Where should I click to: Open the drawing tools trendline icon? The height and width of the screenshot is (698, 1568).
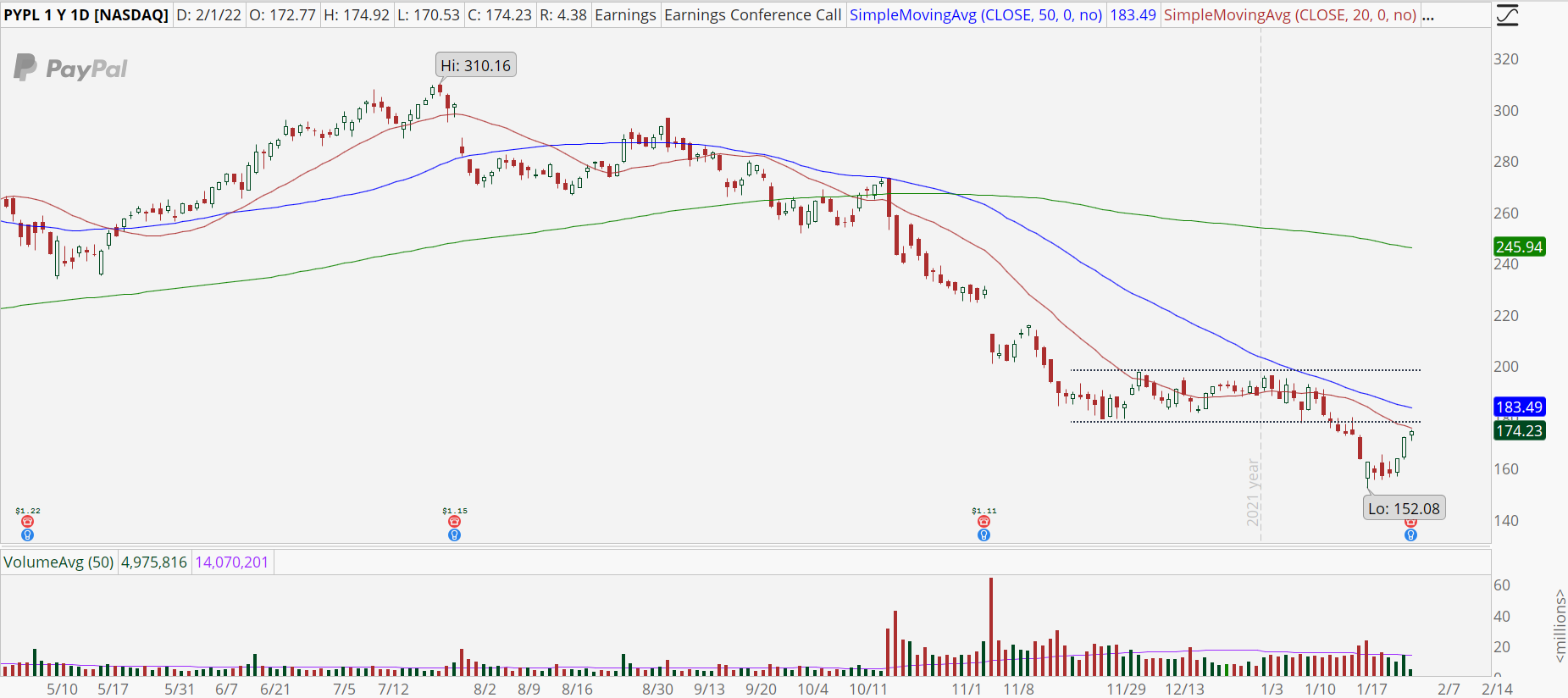pyautogui.click(x=1507, y=15)
